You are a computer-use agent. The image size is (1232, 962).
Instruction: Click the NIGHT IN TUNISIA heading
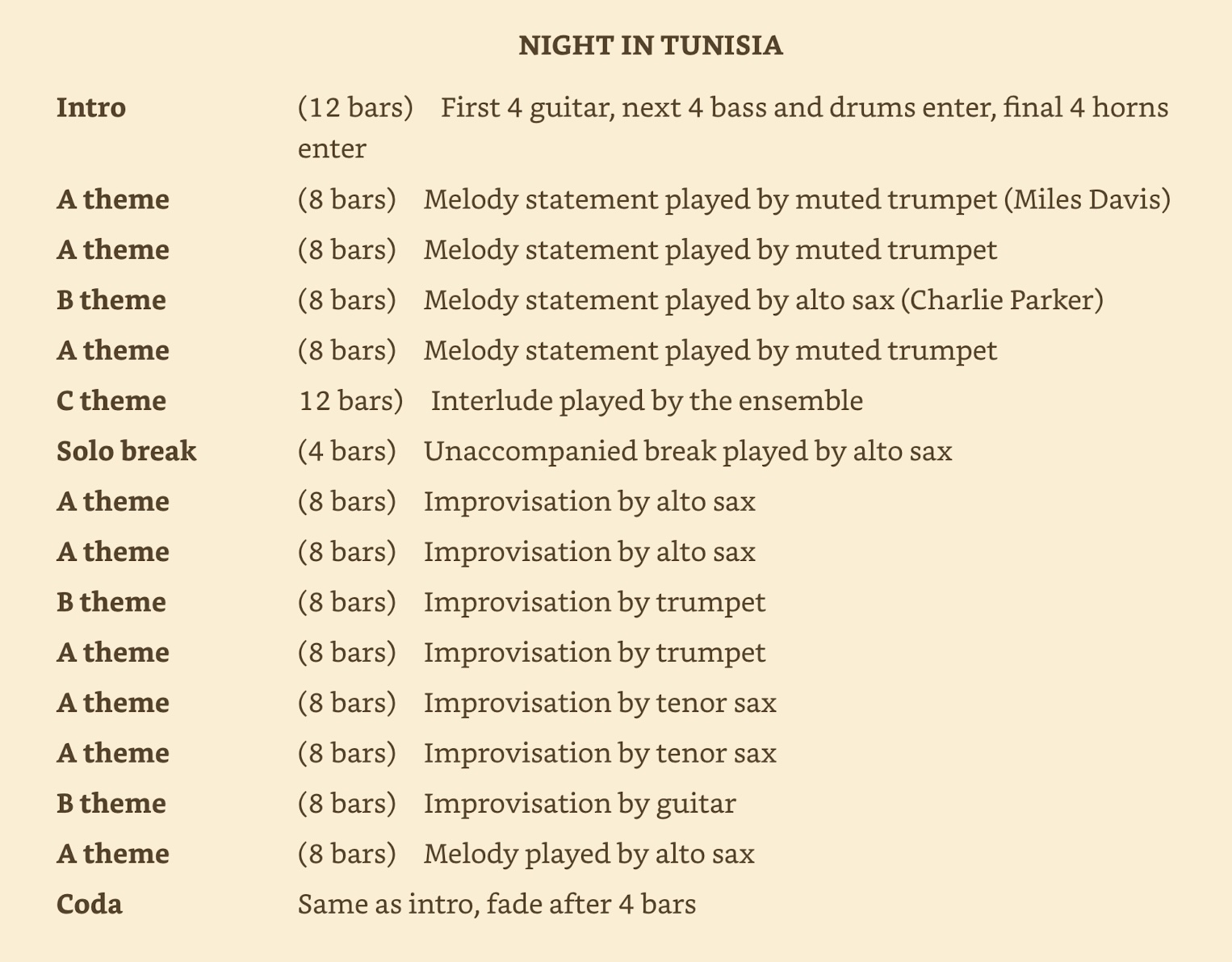coord(650,45)
